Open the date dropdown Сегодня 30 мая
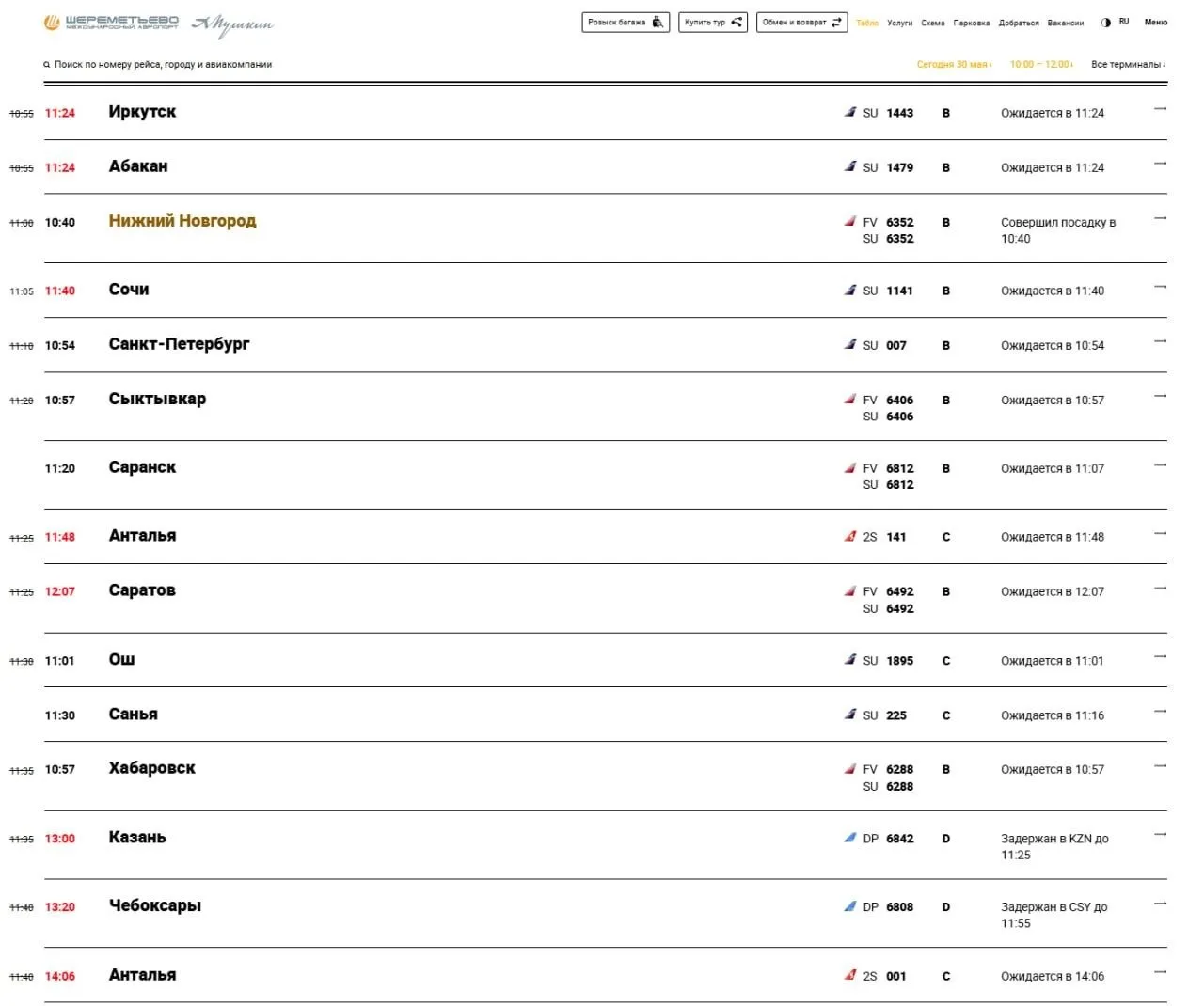1204x1006 pixels. [954, 64]
